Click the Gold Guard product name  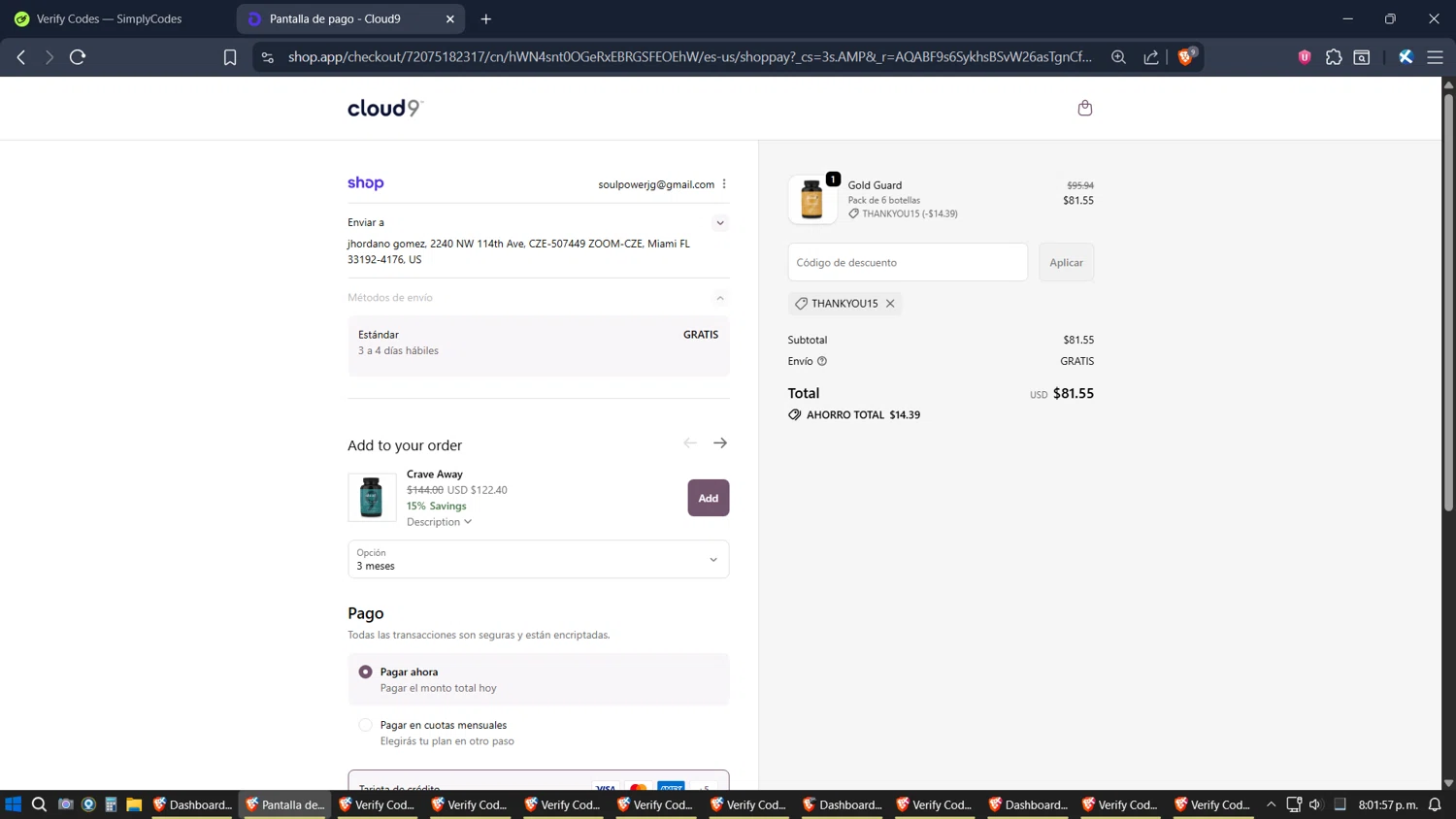[x=875, y=185]
